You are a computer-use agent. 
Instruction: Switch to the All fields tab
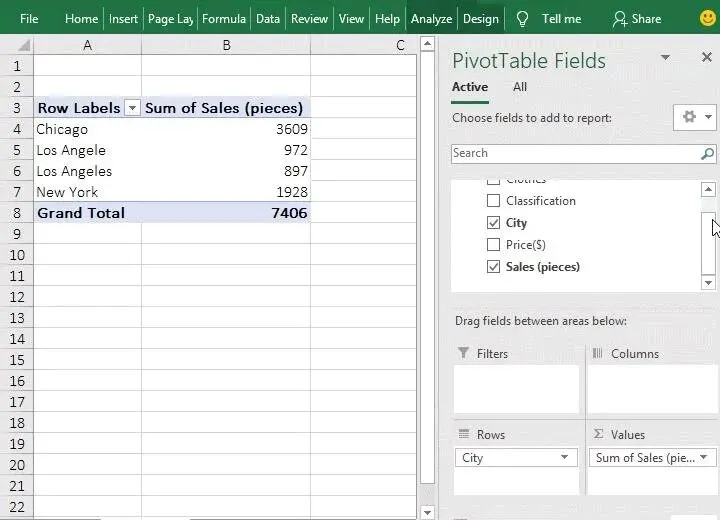pos(520,87)
